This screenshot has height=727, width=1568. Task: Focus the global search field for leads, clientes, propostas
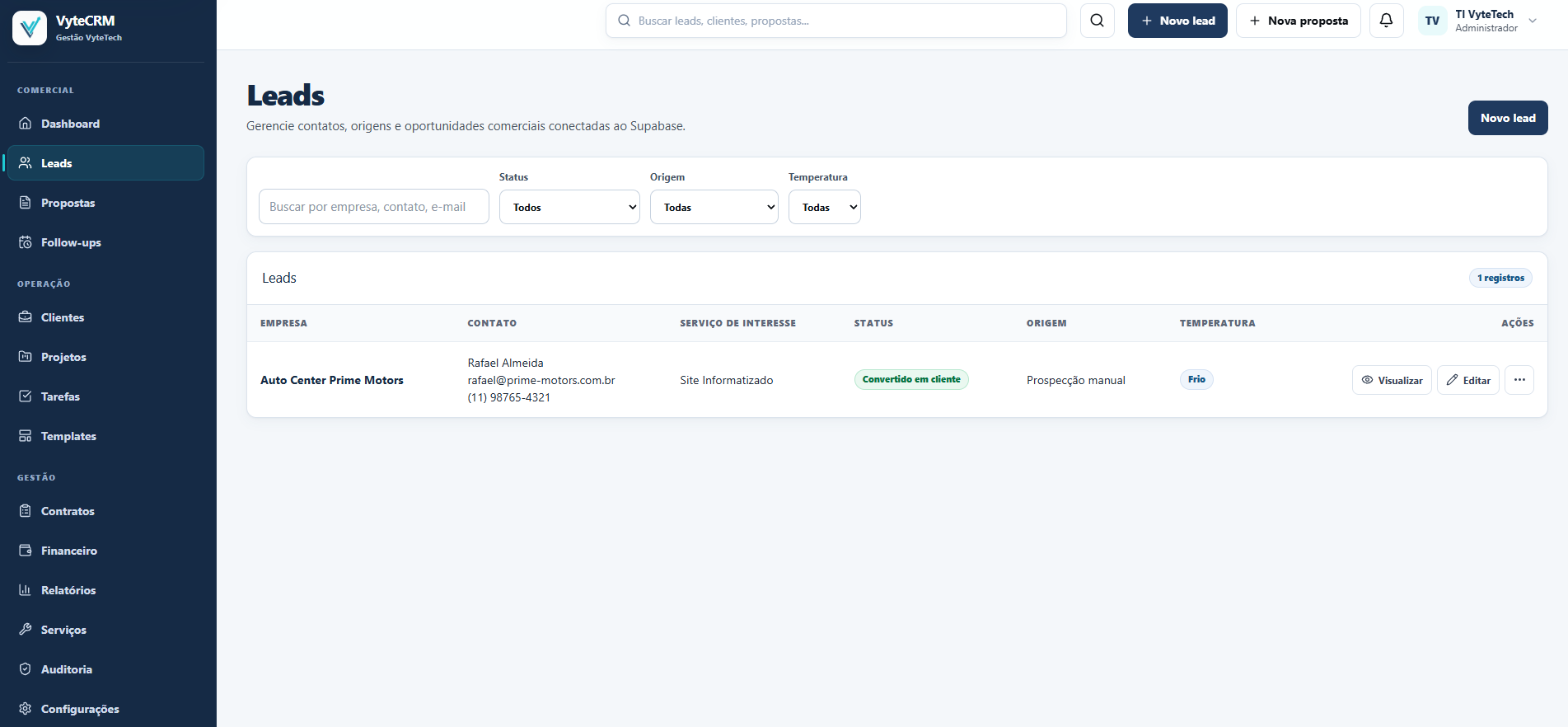pyautogui.click(x=836, y=21)
